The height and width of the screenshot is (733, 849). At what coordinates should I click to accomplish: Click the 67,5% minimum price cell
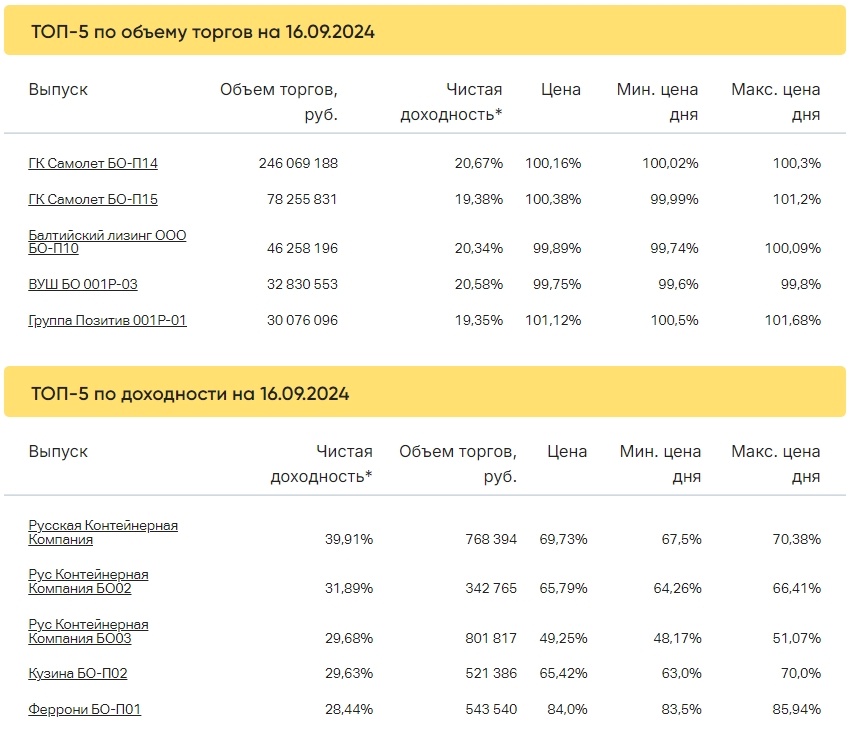(681, 539)
